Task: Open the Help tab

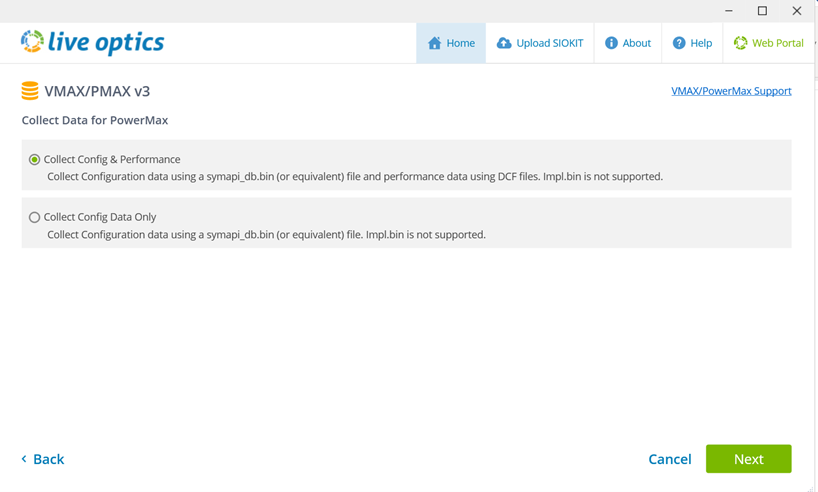Action: [692, 43]
